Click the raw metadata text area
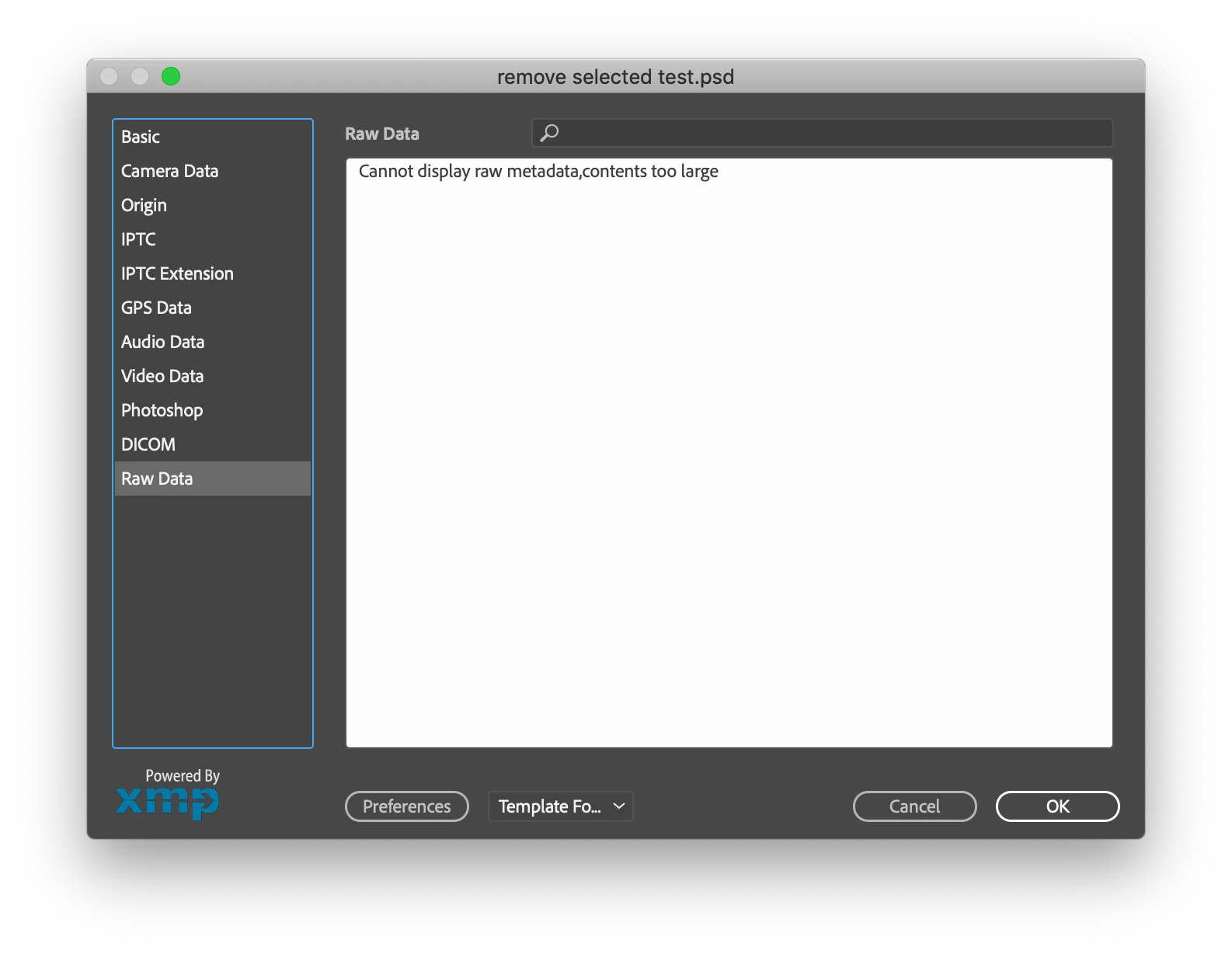The image size is (1232, 954). pyautogui.click(x=729, y=453)
